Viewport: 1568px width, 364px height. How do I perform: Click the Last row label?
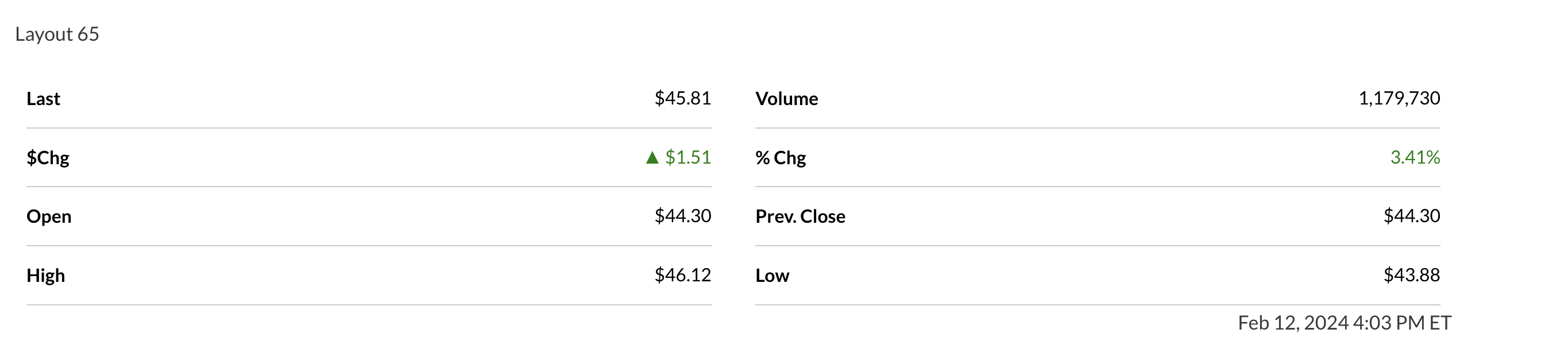click(x=43, y=99)
